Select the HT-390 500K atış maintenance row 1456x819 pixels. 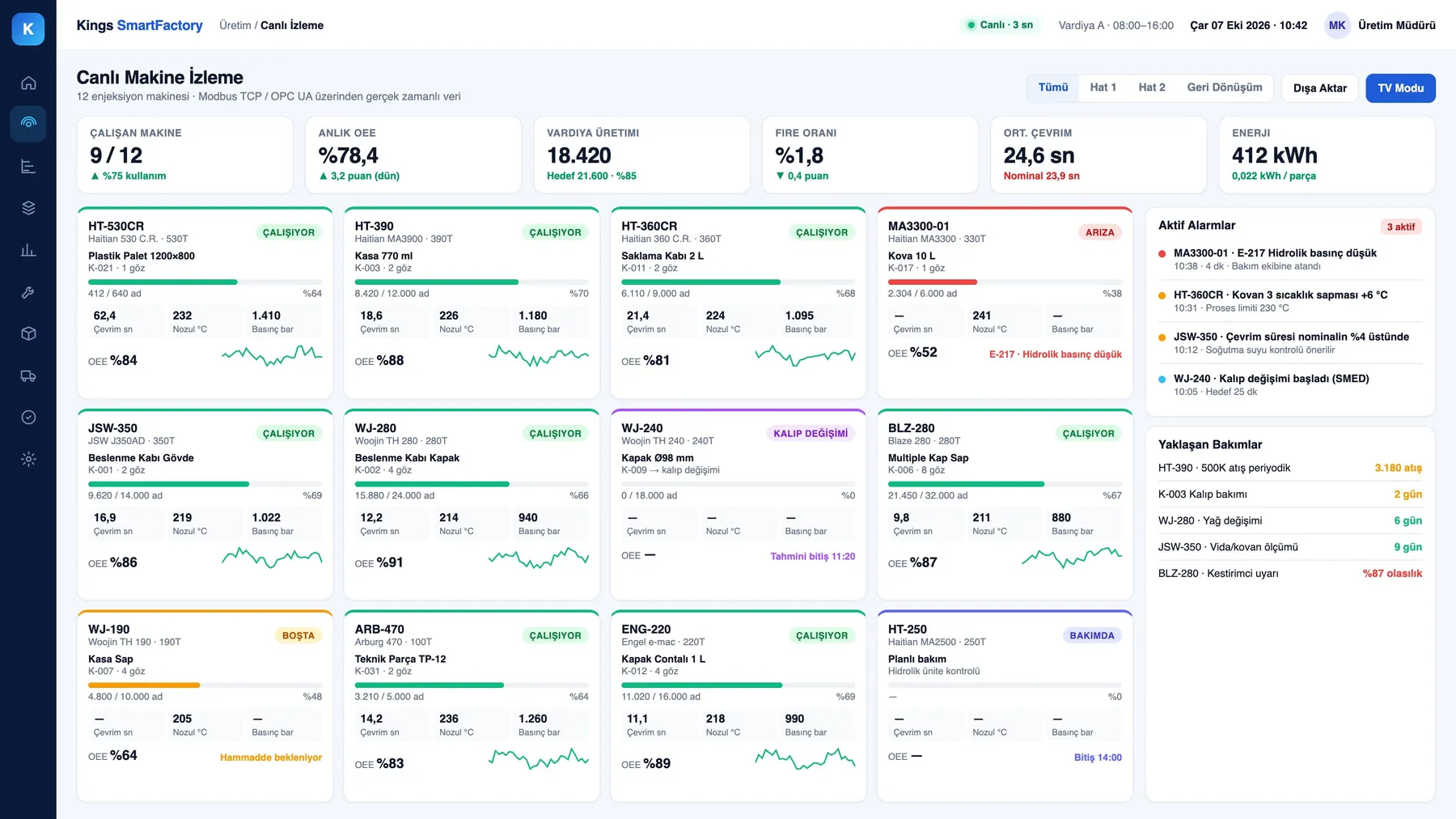click(1290, 468)
